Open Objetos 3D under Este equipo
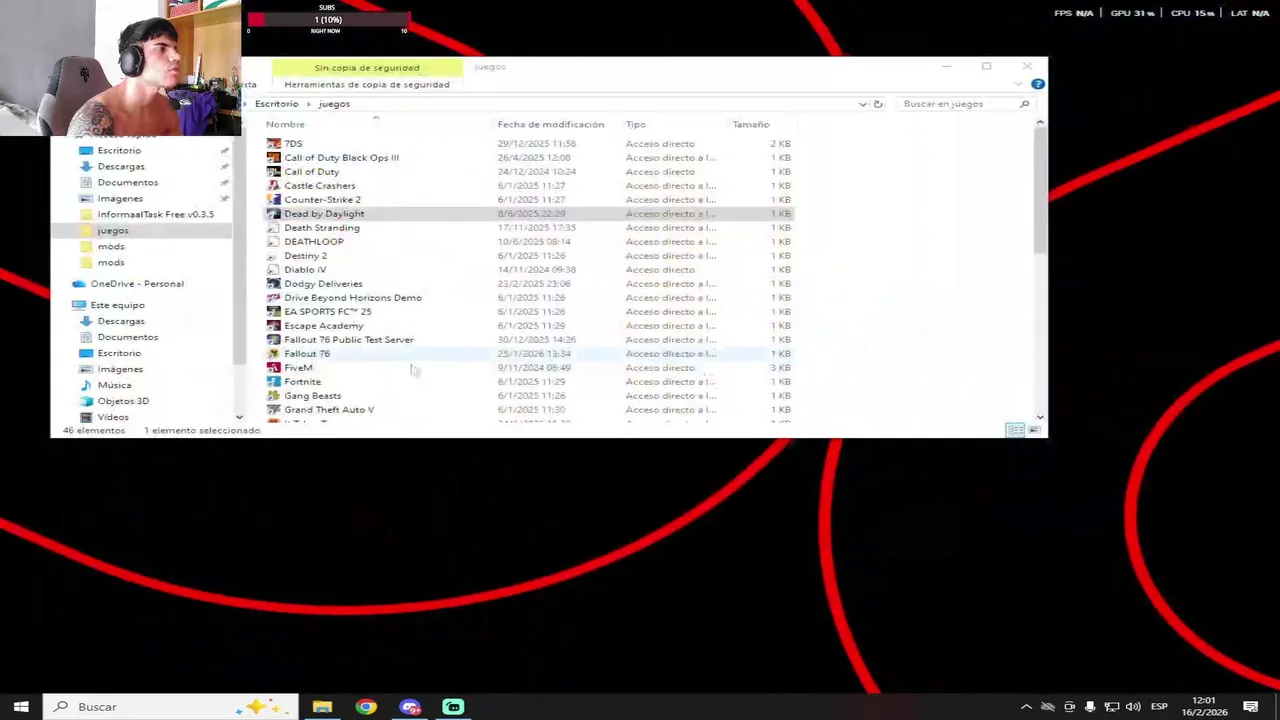 coord(123,401)
